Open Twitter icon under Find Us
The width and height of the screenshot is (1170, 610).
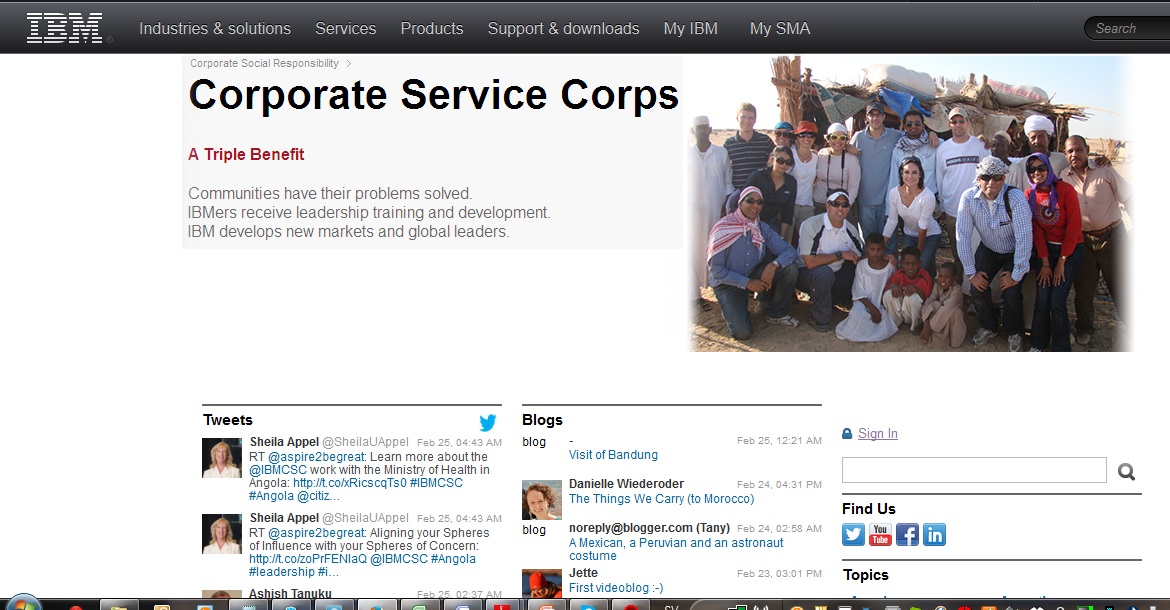click(x=854, y=535)
